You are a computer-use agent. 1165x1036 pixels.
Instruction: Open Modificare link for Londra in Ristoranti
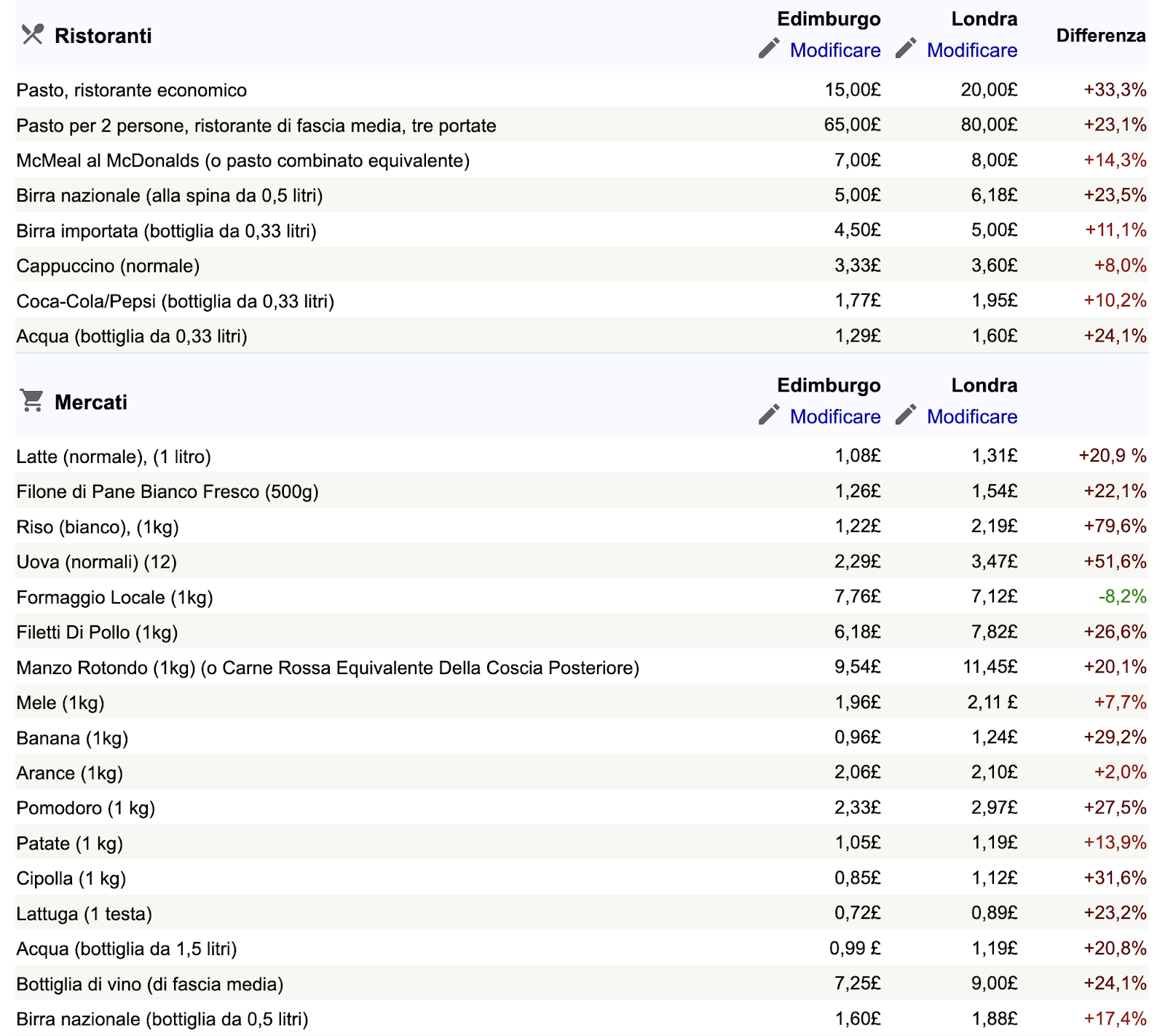pyautogui.click(x=972, y=50)
